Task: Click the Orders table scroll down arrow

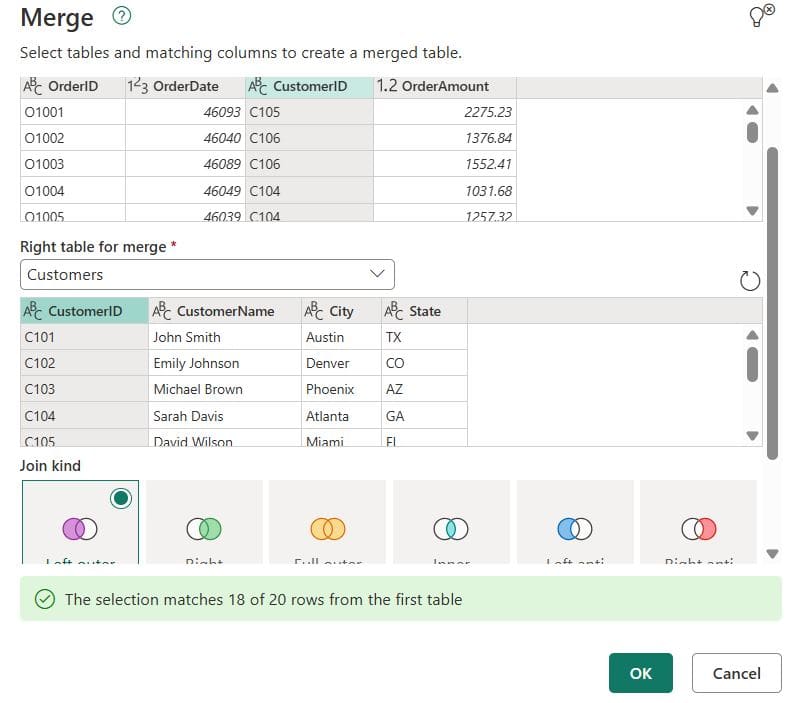Action: [x=752, y=210]
